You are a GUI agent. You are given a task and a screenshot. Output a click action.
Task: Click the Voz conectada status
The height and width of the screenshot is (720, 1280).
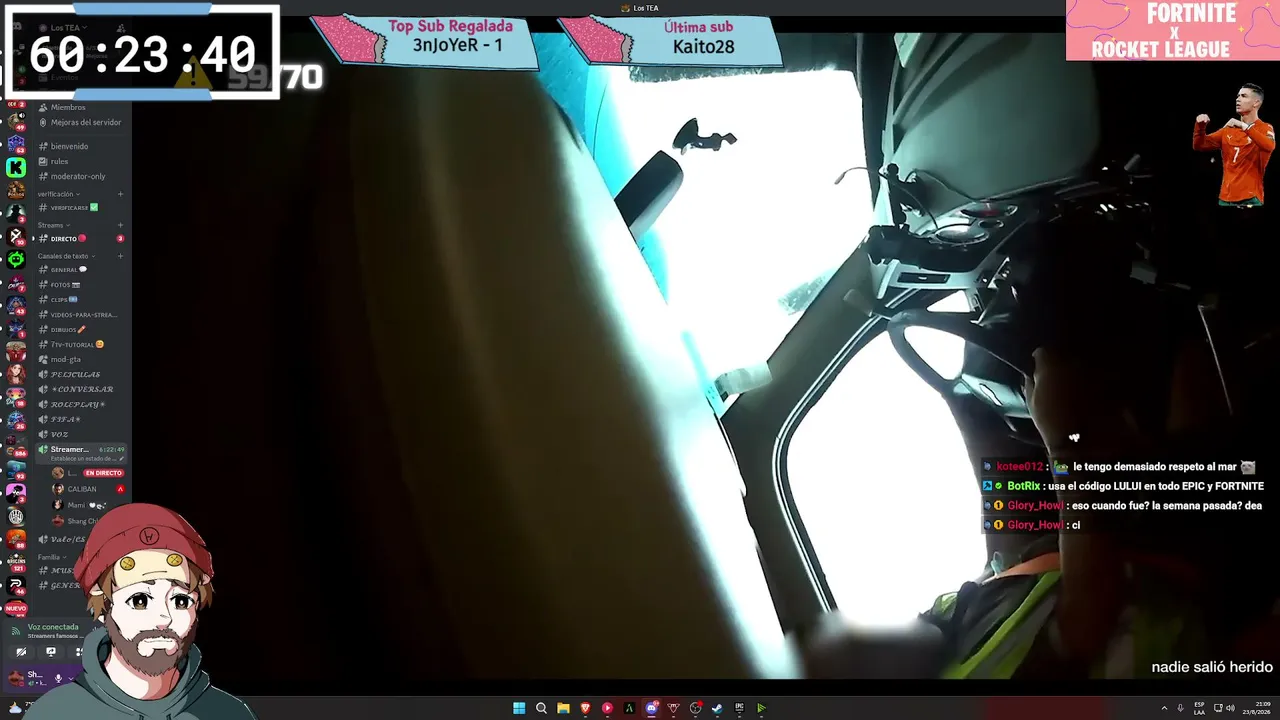(53, 627)
